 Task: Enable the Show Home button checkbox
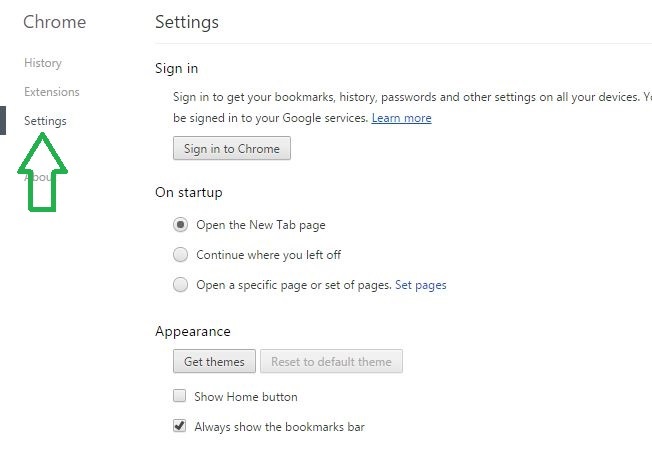pyautogui.click(x=179, y=395)
